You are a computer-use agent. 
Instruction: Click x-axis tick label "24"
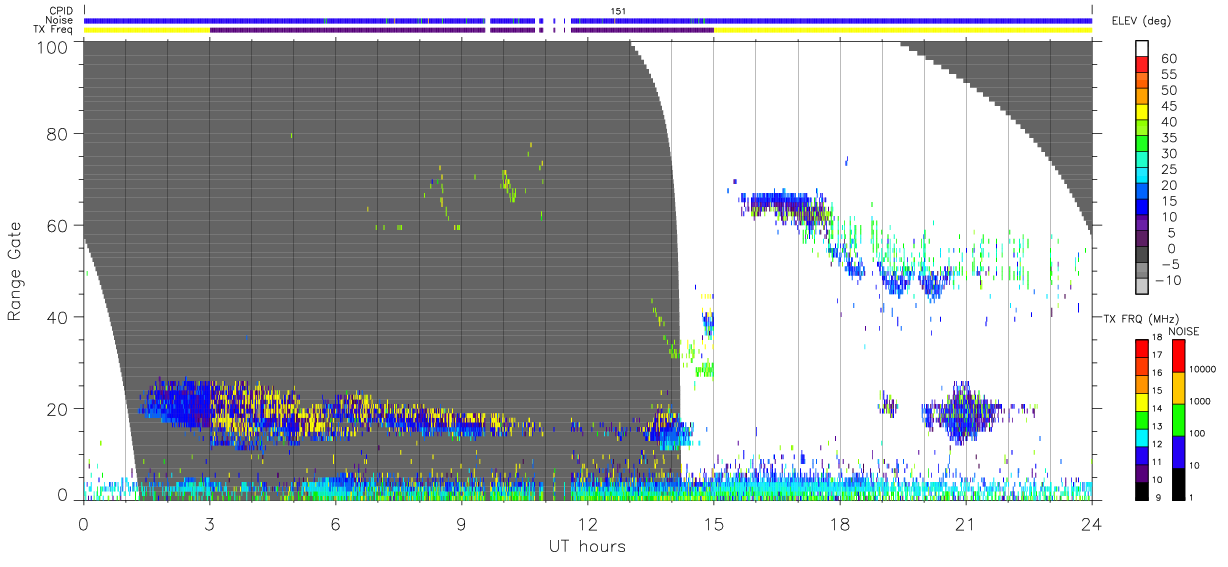1091,524
